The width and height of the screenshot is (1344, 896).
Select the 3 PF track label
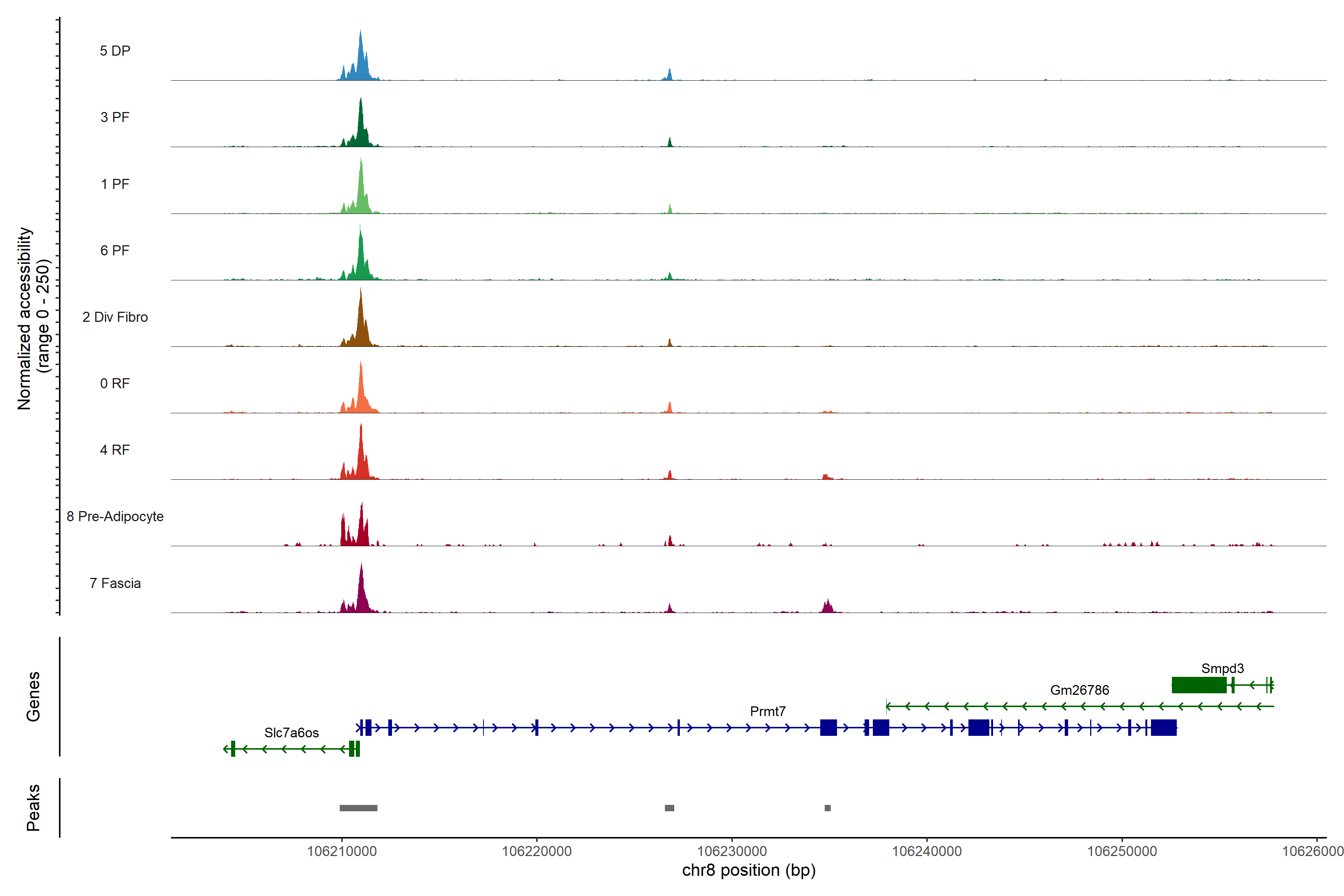point(115,117)
